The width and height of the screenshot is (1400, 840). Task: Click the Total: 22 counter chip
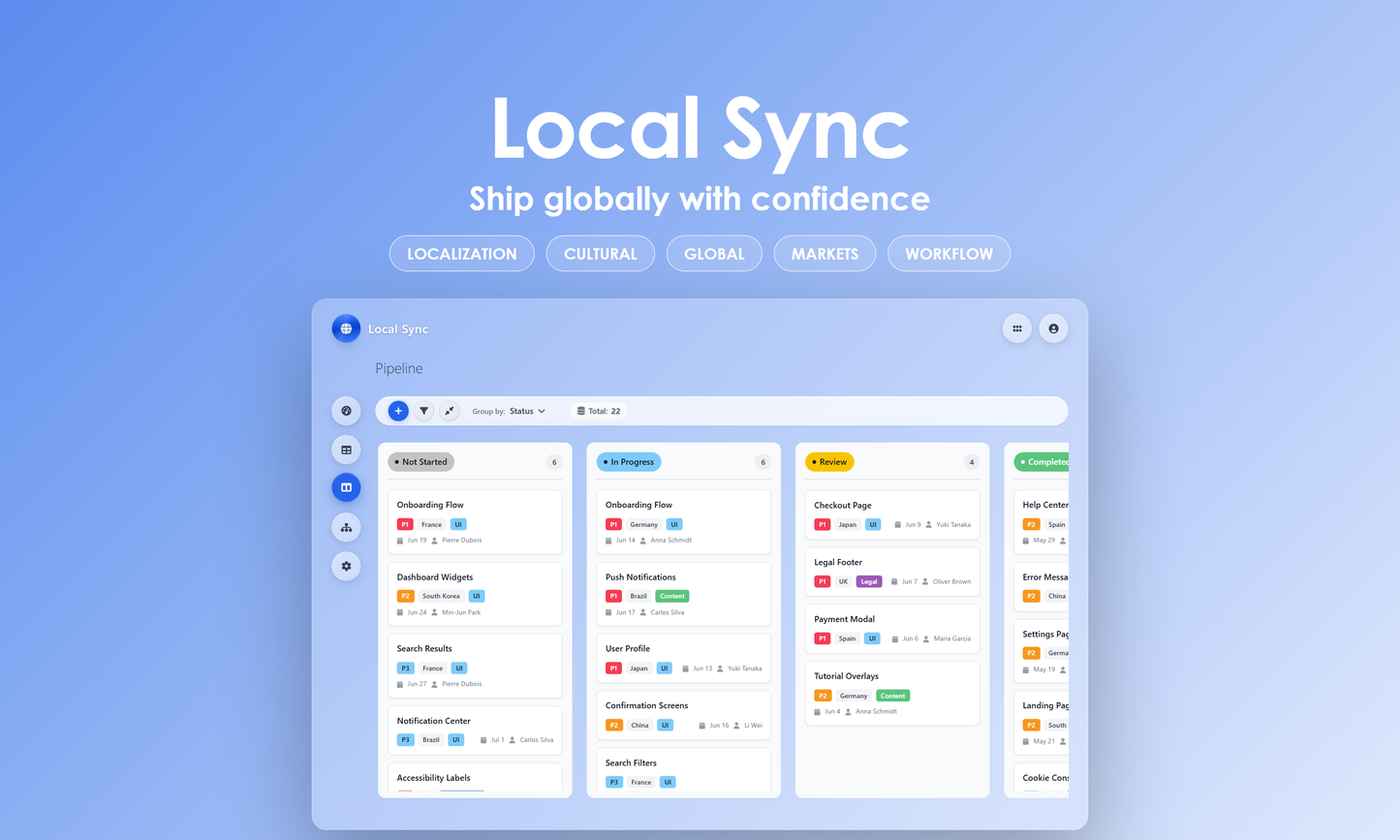(x=599, y=411)
